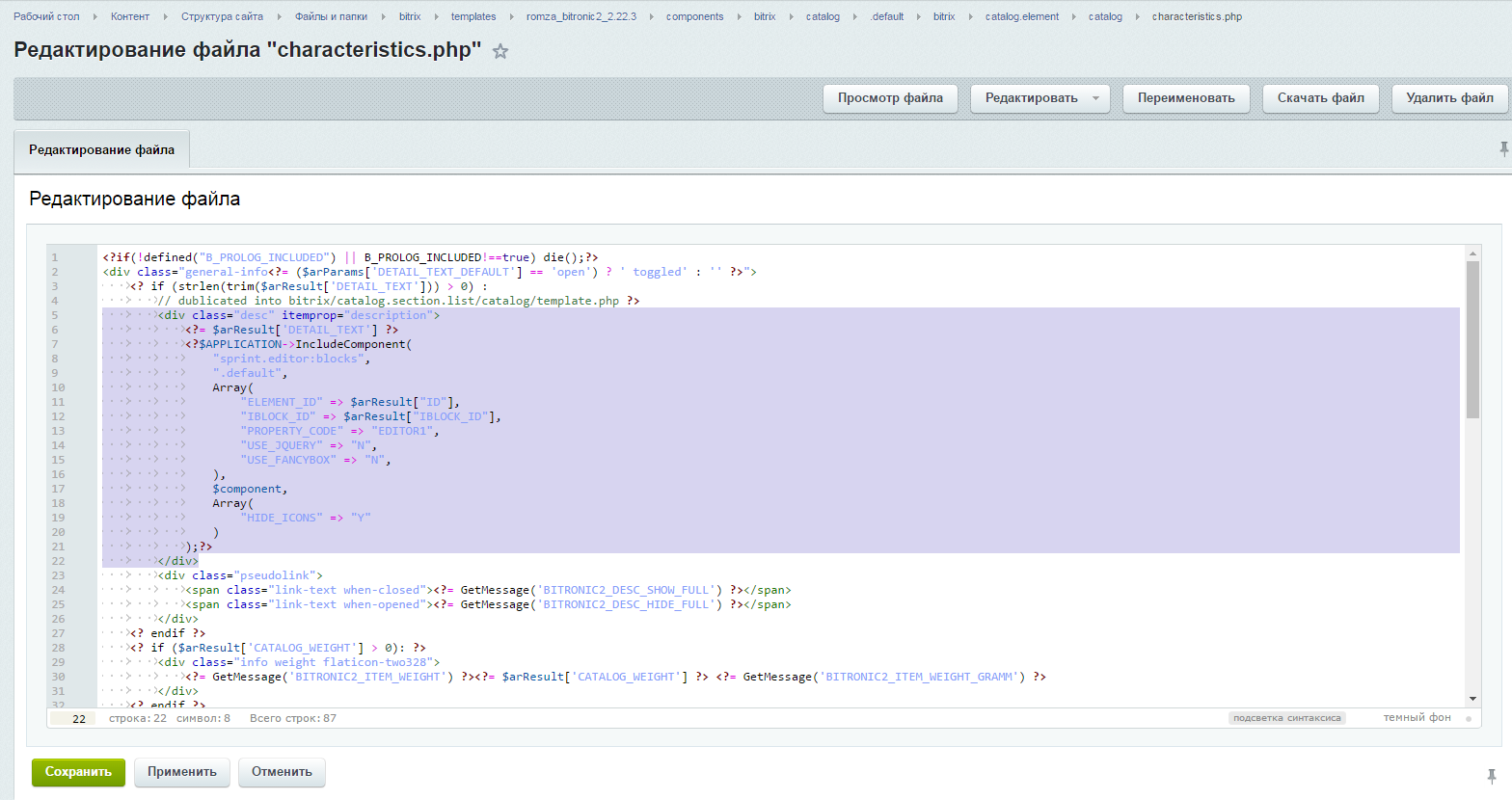Click code text "$component,"
This screenshot has width=1512, height=800.
tap(251, 489)
